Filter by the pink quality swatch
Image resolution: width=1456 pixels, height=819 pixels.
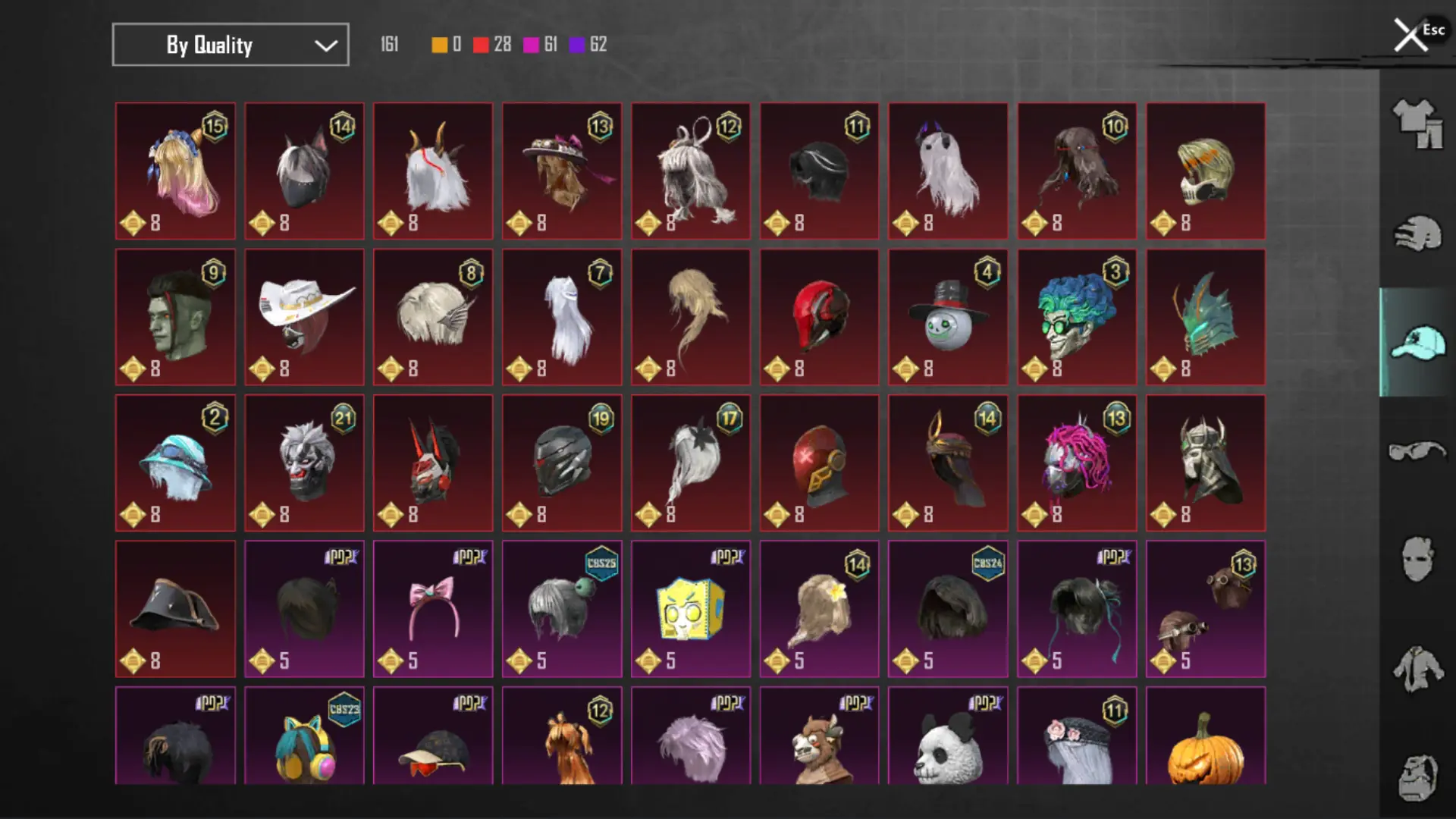(531, 45)
